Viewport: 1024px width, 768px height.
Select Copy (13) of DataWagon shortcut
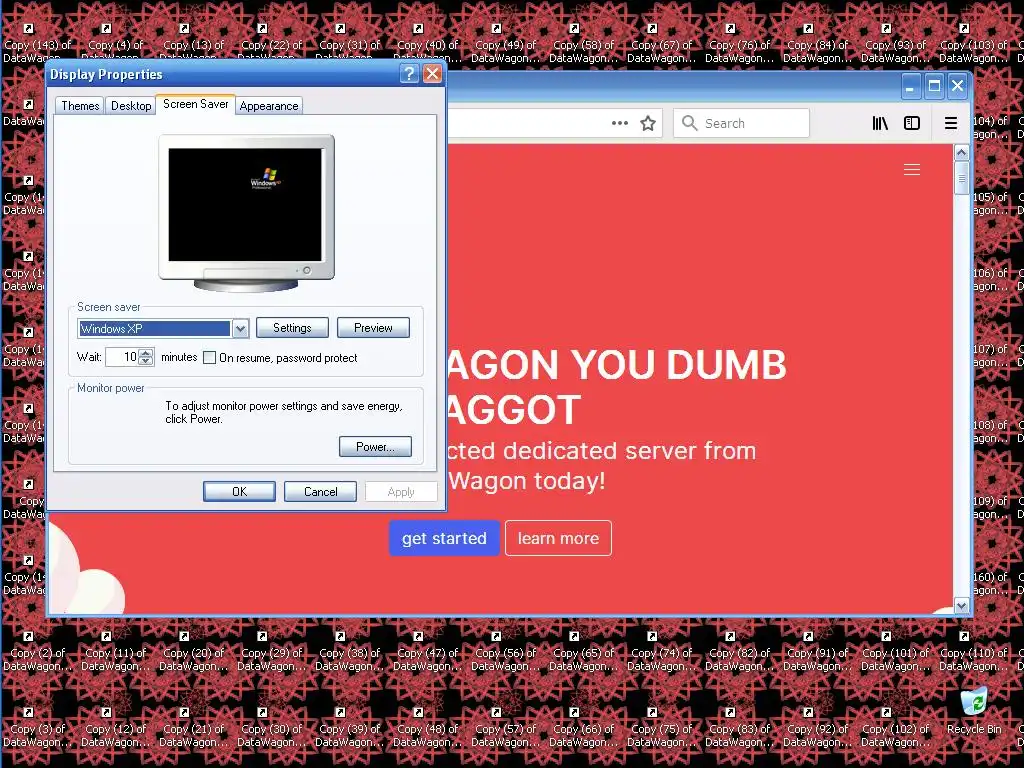(x=193, y=43)
